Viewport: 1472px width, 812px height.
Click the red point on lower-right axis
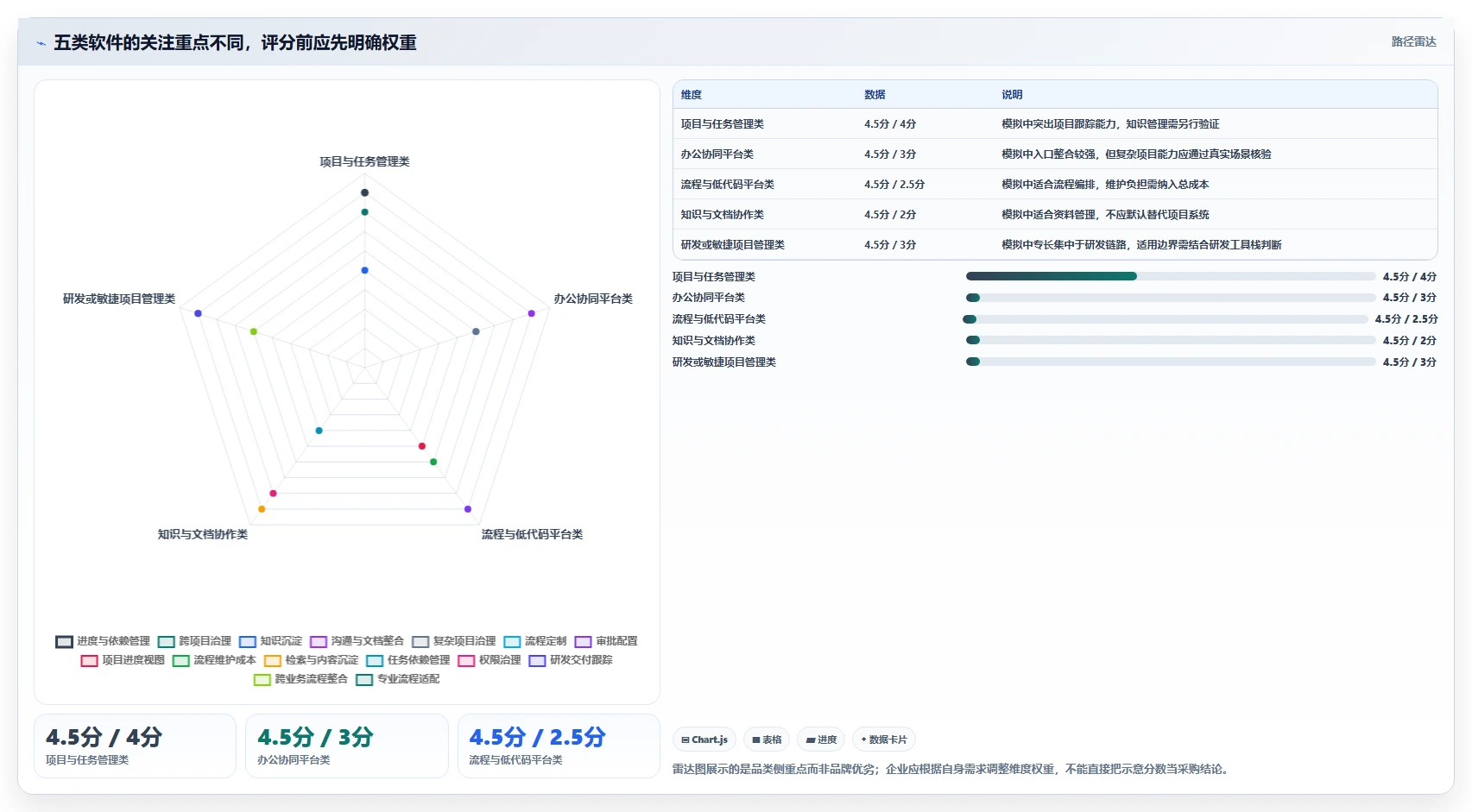pyautogui.click(x=422, y=446)
